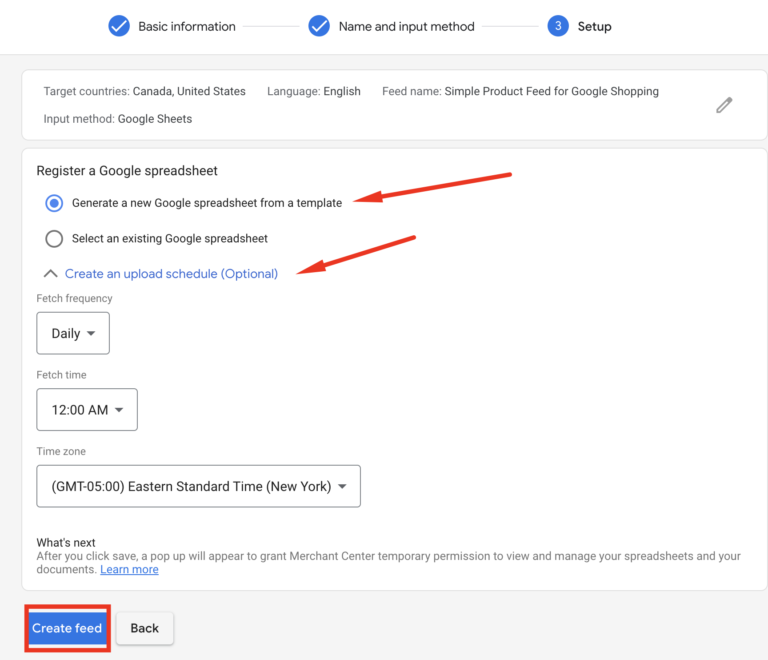Click Language: English text

[x=313, y=92]
